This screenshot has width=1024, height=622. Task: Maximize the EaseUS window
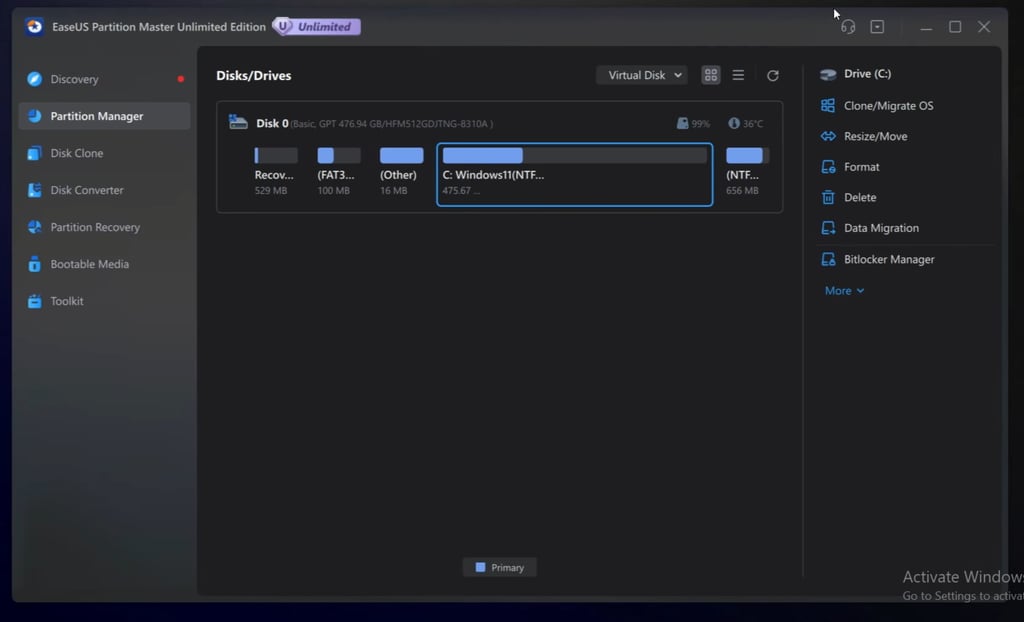point(955,27)
